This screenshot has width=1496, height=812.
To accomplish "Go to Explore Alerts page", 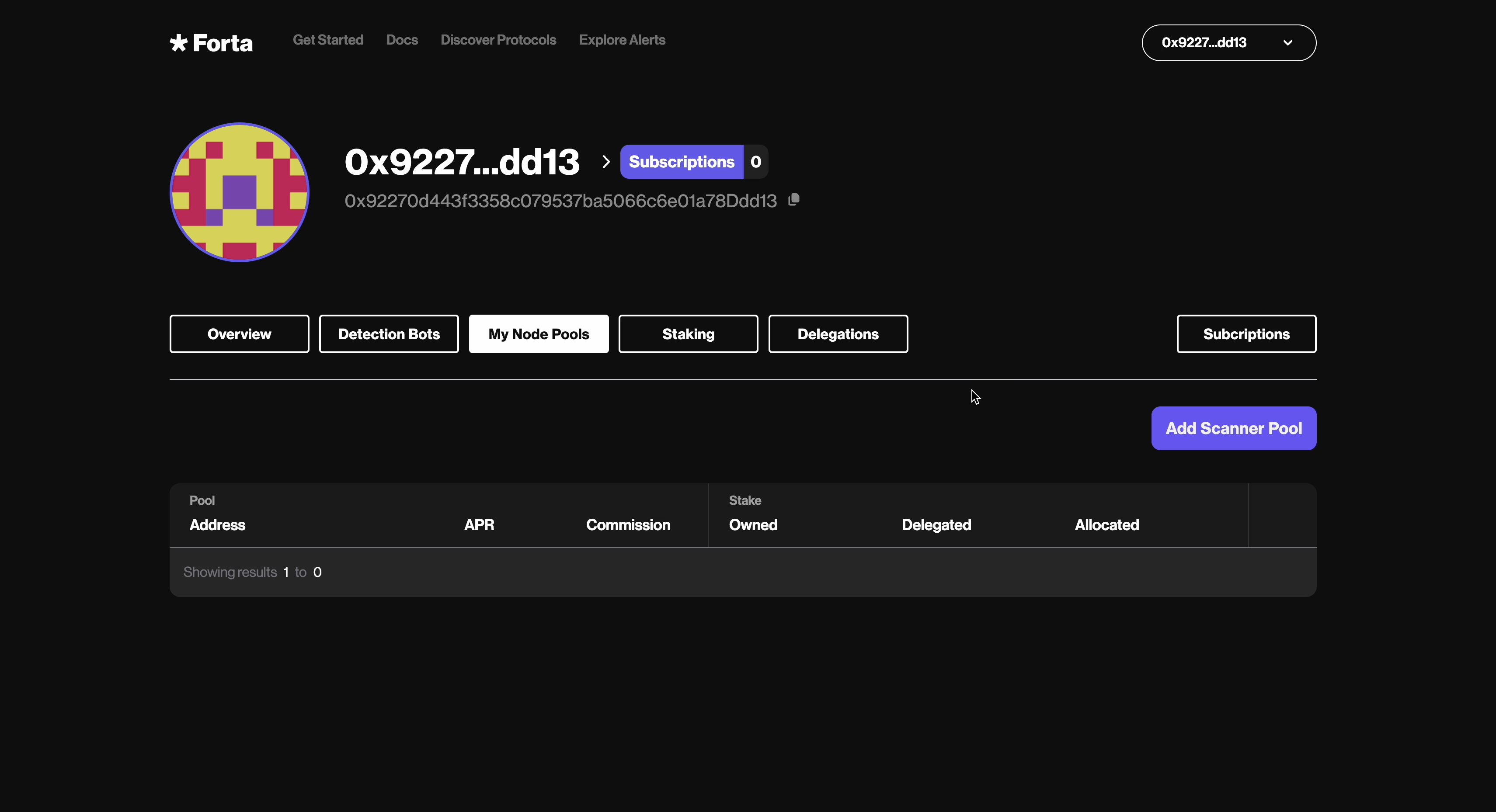I will tap(622, 40).
